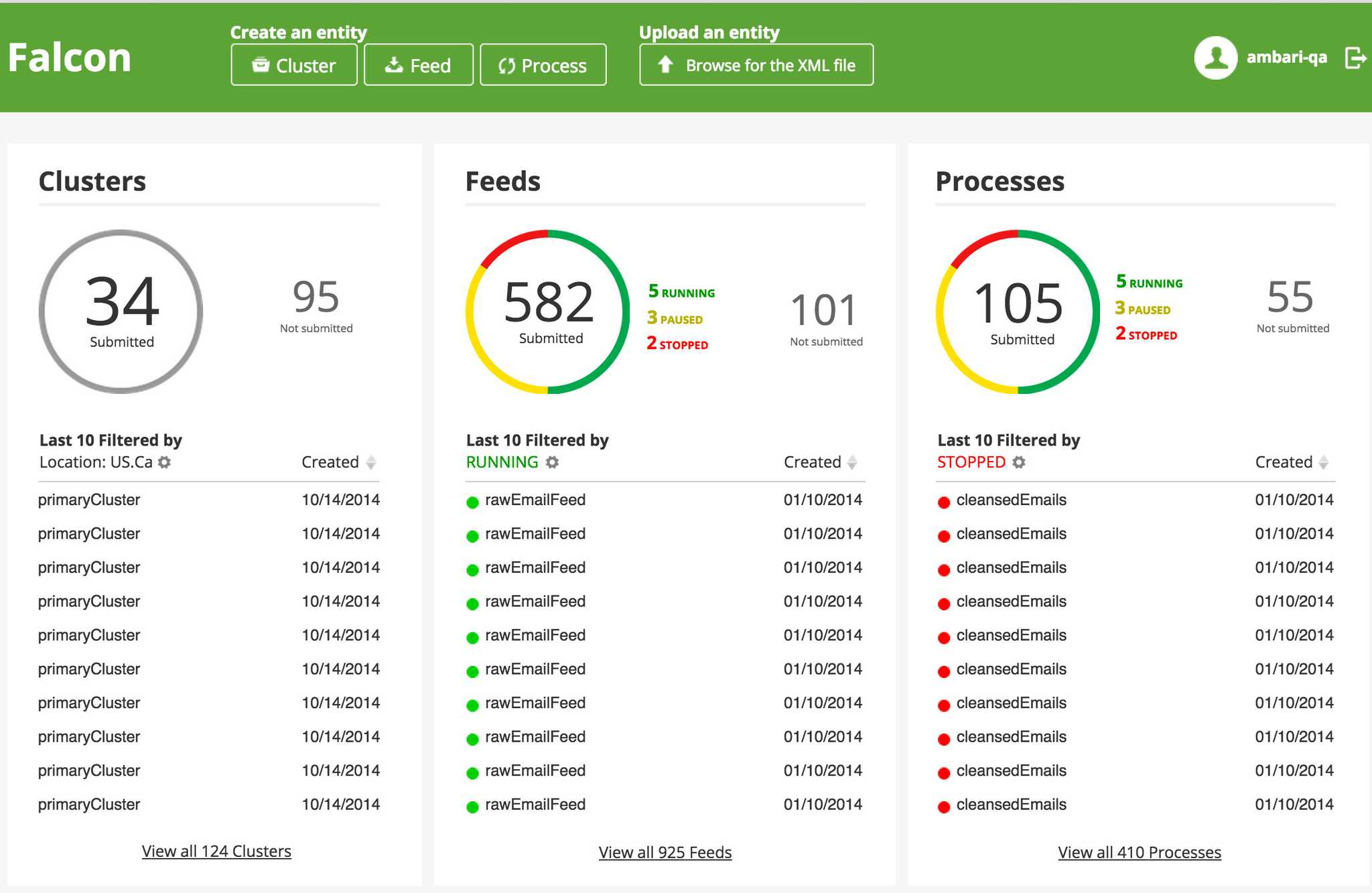Click the RUNNING filter label in Feeds
This screenshot has width=1372, height=893.
(502, 462)
